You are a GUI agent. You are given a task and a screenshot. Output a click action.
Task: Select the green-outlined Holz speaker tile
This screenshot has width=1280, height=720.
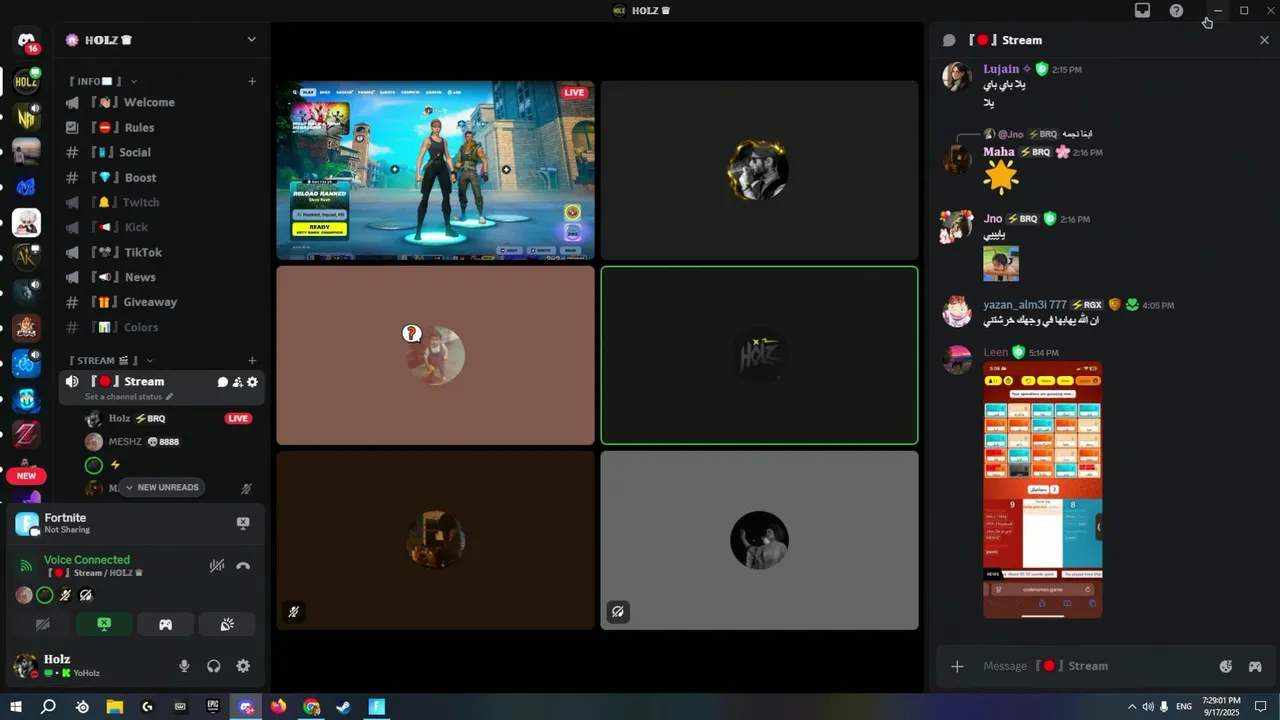click(x=759, y=355)
